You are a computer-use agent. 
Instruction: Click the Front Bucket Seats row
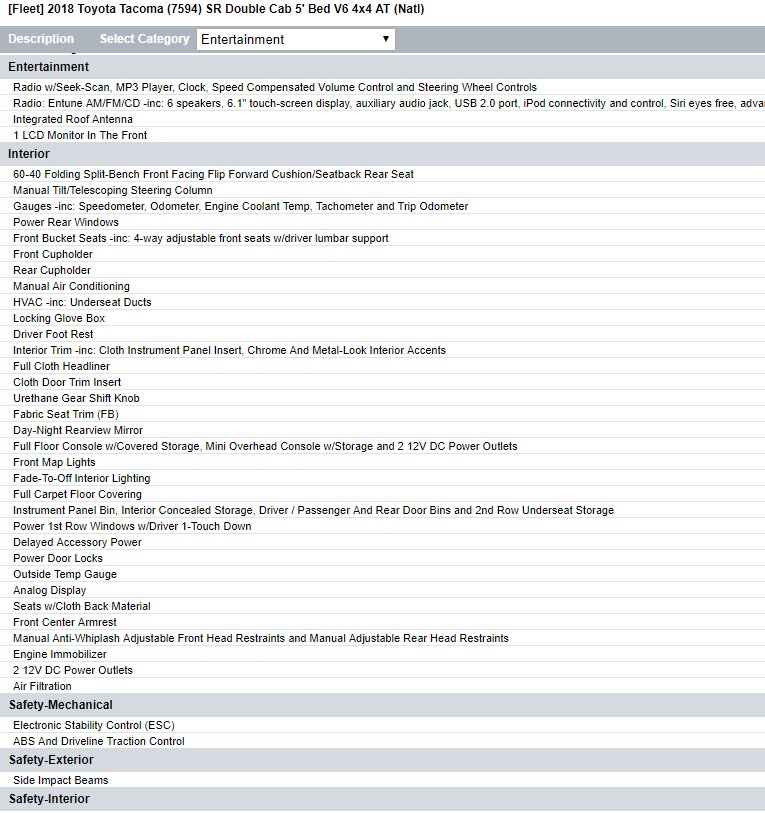click(x=382, y=239)
